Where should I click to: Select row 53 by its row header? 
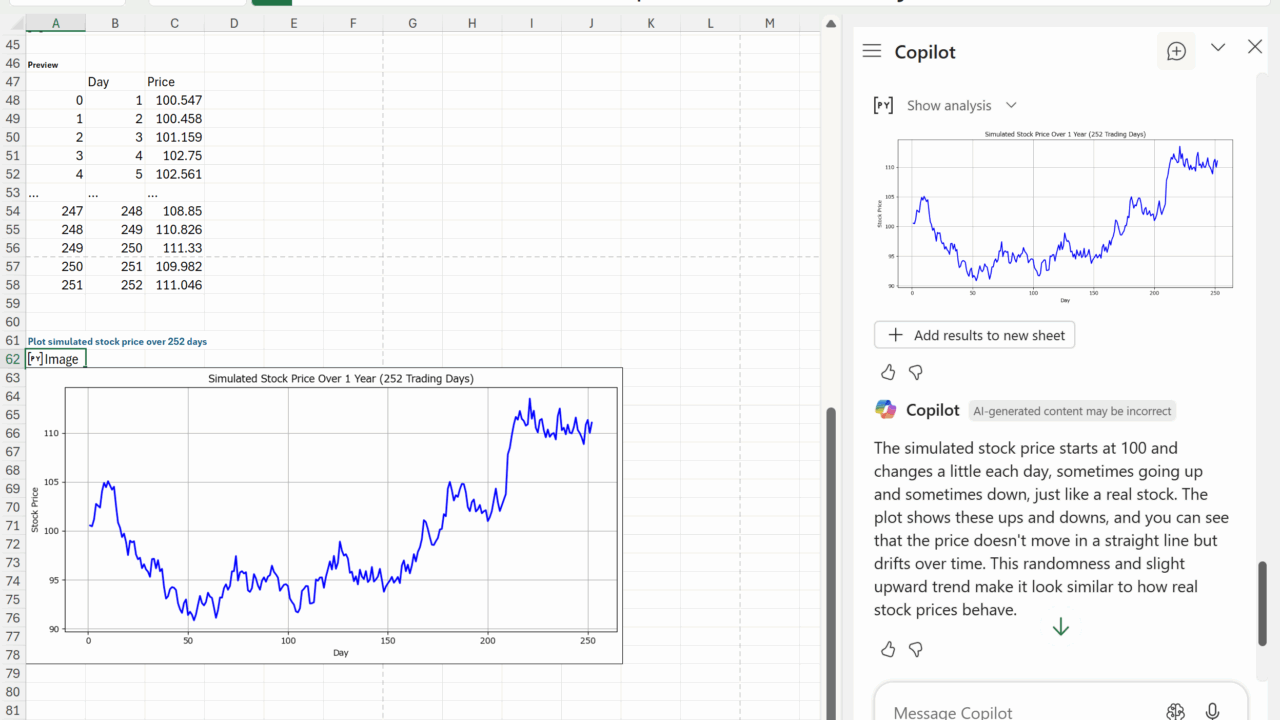pyautogui.click(x=13, y=193)
